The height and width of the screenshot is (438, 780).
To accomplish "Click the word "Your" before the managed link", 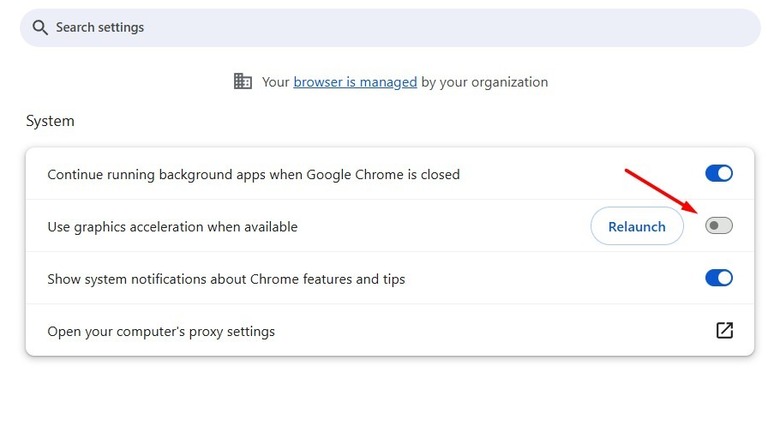I will tap(275, 82).
